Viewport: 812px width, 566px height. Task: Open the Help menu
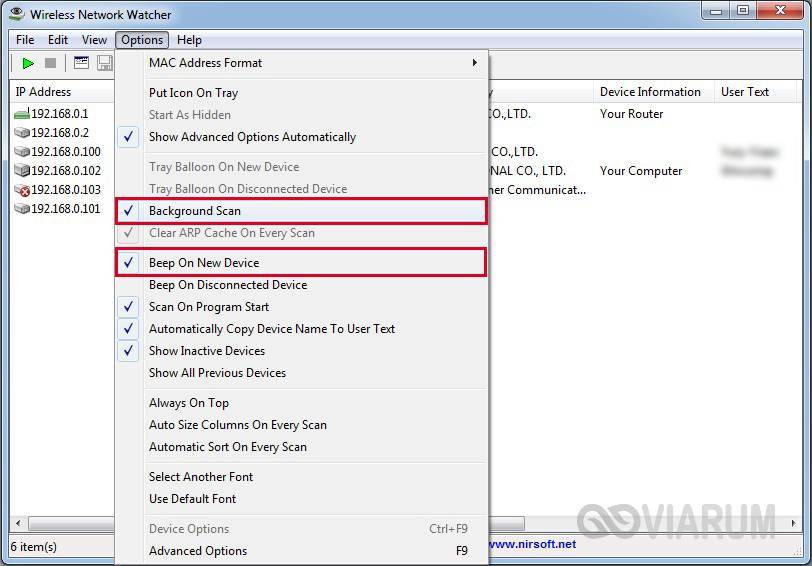(x=189, y=40)
